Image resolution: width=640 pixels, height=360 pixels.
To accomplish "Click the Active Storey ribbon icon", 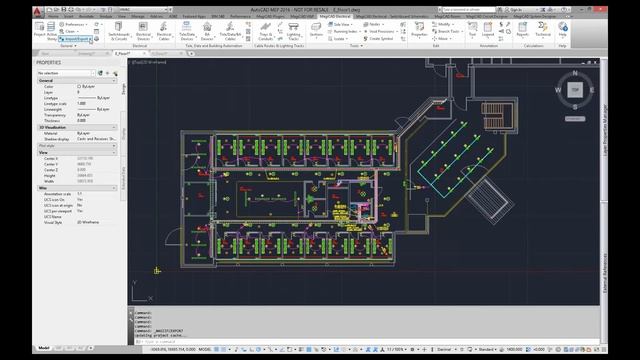I will (x=51, y=31).
